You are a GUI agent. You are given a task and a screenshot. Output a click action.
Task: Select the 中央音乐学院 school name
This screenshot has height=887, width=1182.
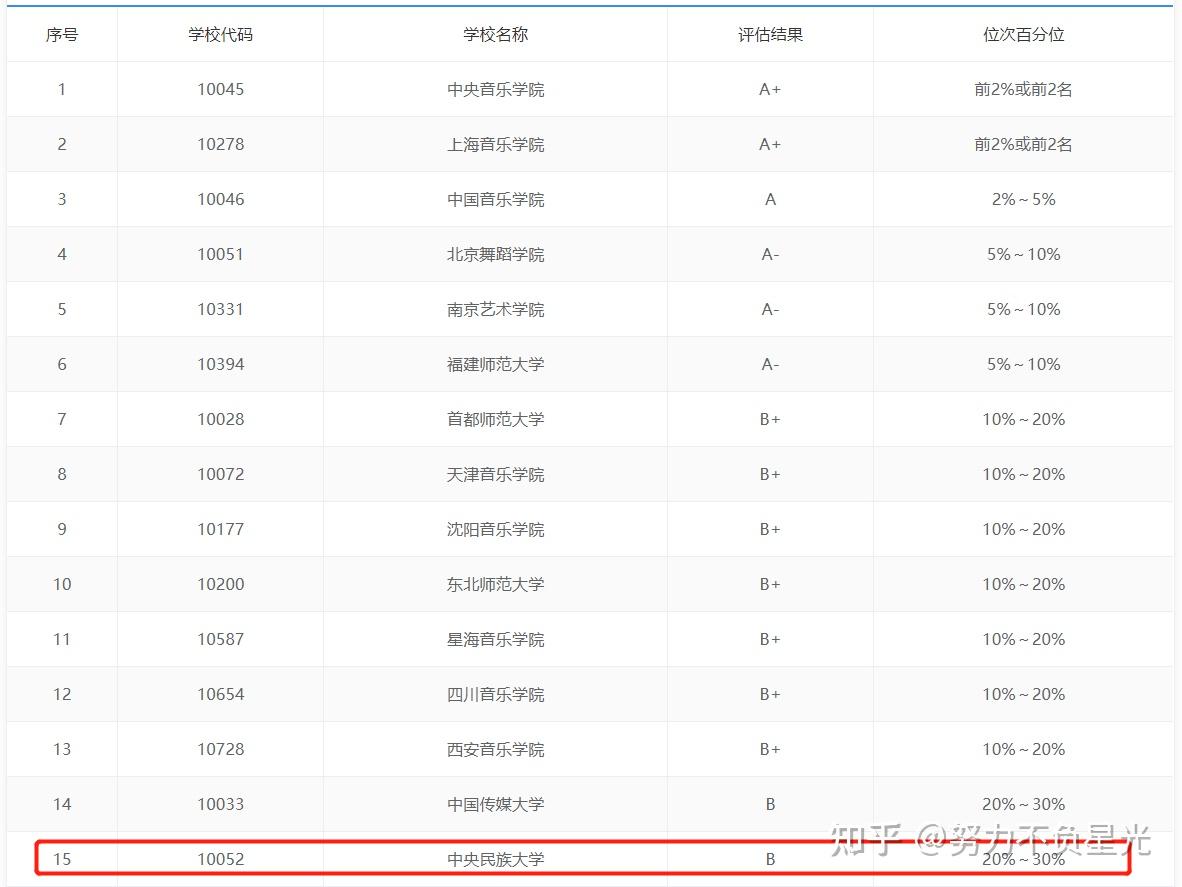click(495, 90)
